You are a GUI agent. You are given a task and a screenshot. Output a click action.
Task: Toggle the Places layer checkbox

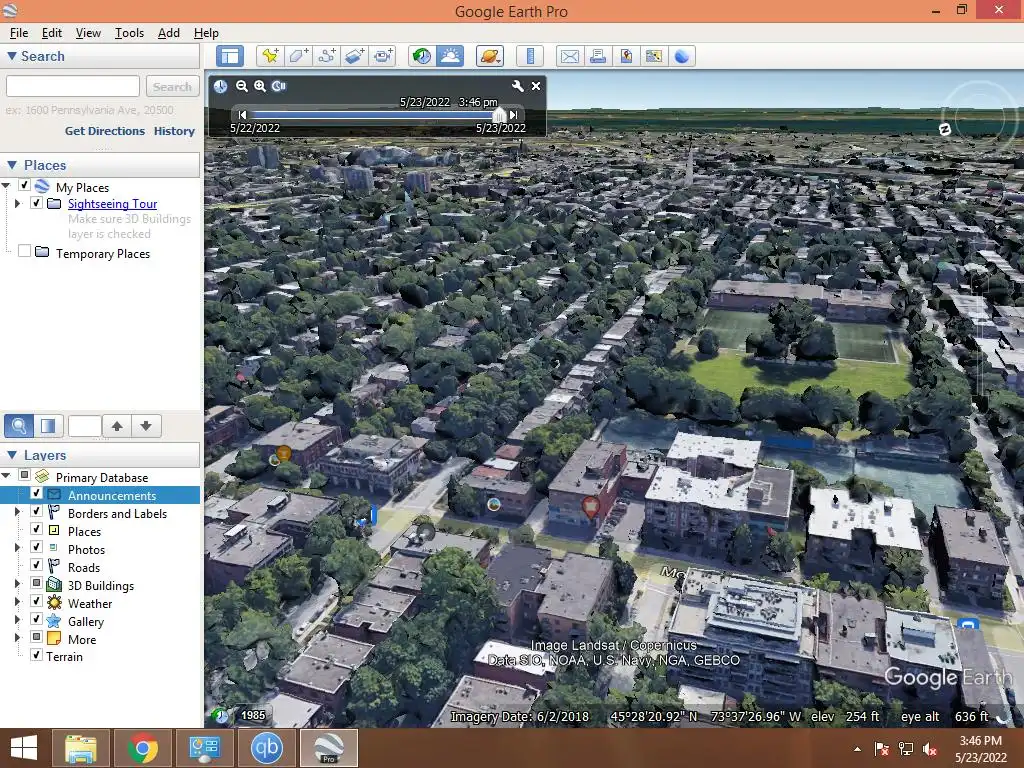tap(37, 530)
